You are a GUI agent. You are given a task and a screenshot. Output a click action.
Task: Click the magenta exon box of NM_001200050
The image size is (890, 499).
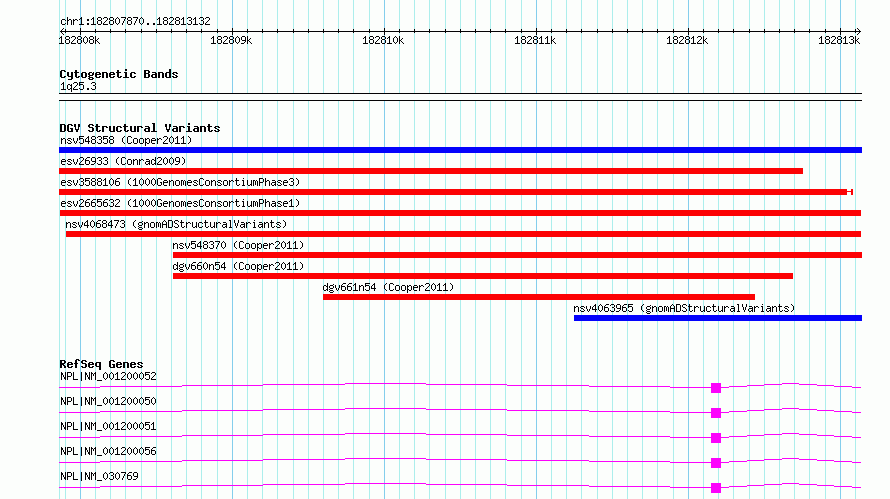click(716, 413)
